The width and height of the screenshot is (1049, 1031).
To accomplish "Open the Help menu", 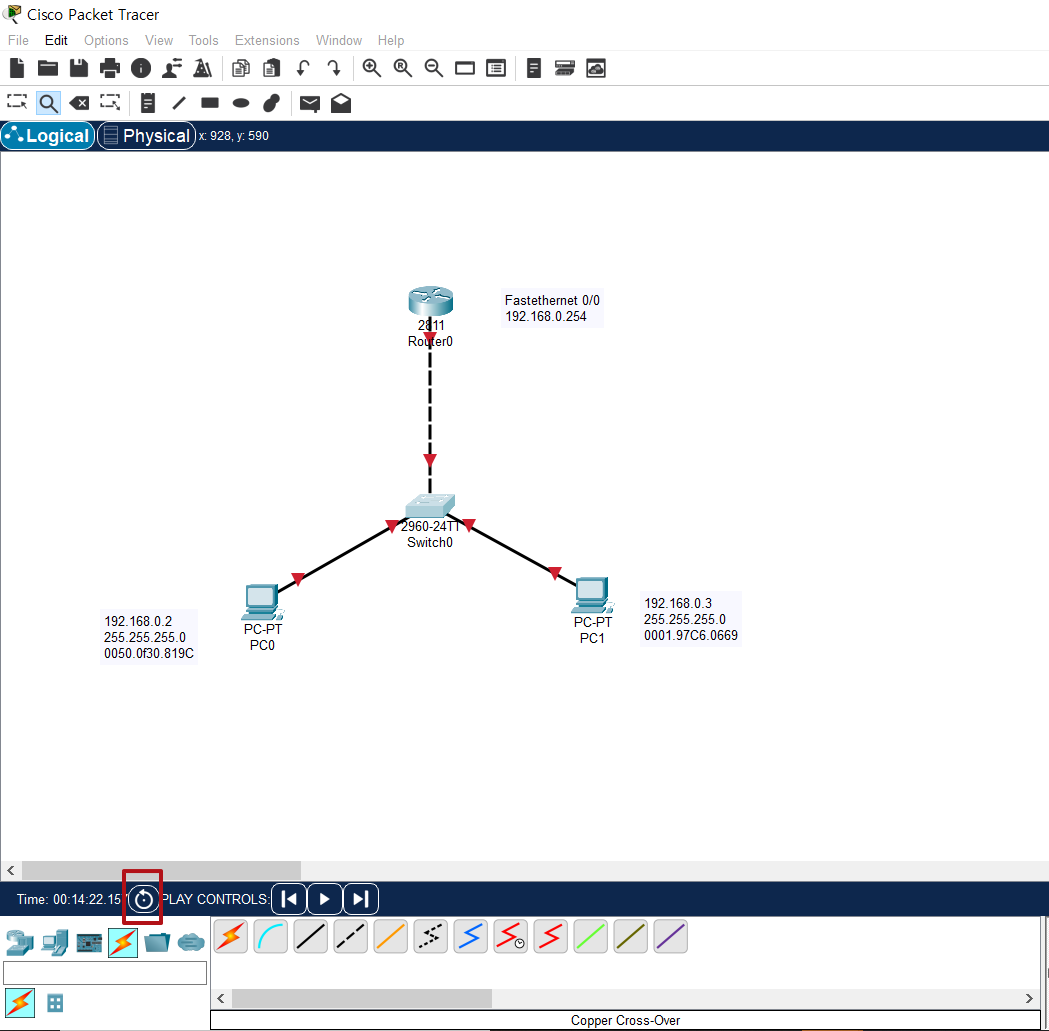I will (x=391, y=40).
